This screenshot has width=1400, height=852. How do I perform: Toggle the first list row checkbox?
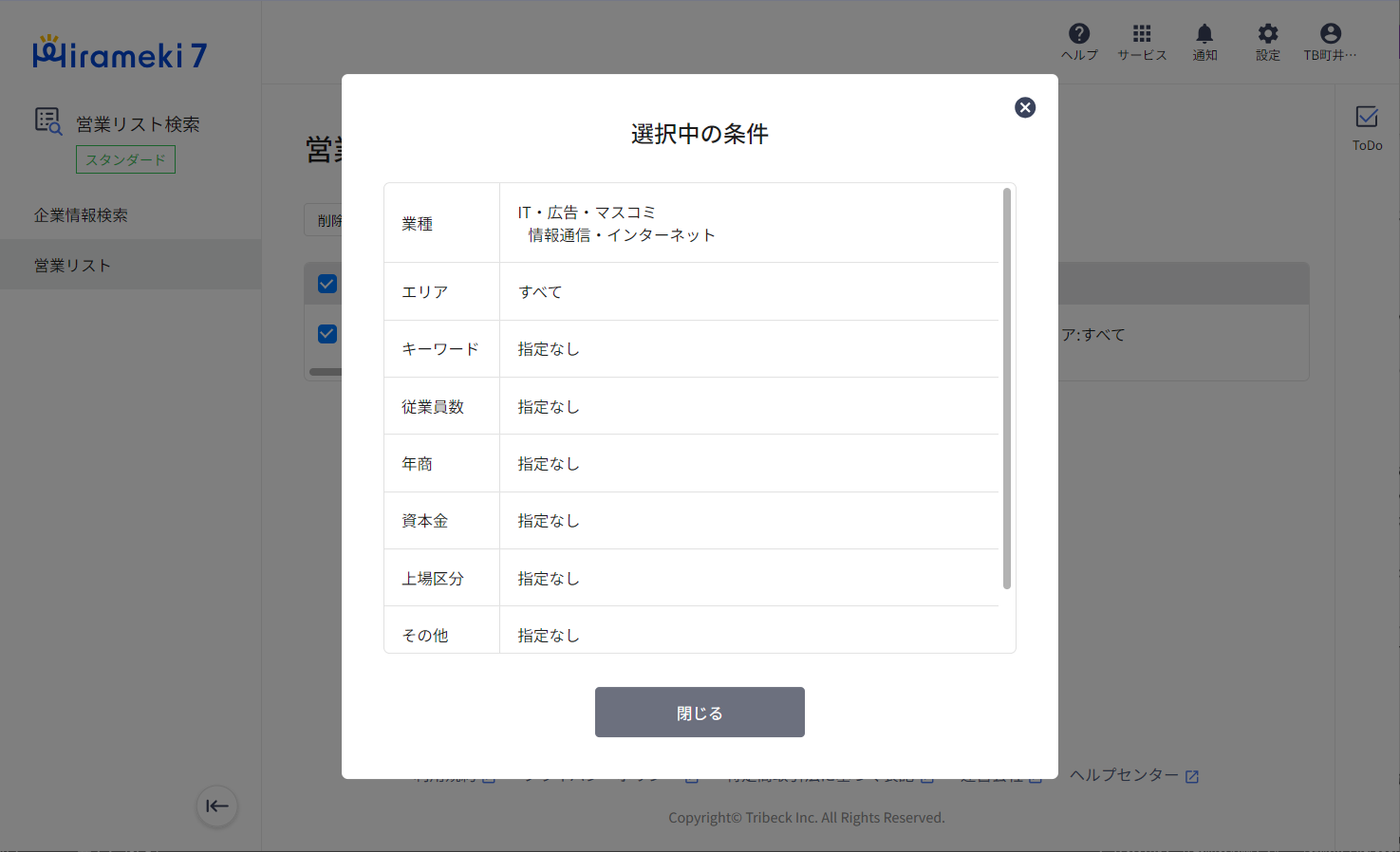[x=327, y=334]
